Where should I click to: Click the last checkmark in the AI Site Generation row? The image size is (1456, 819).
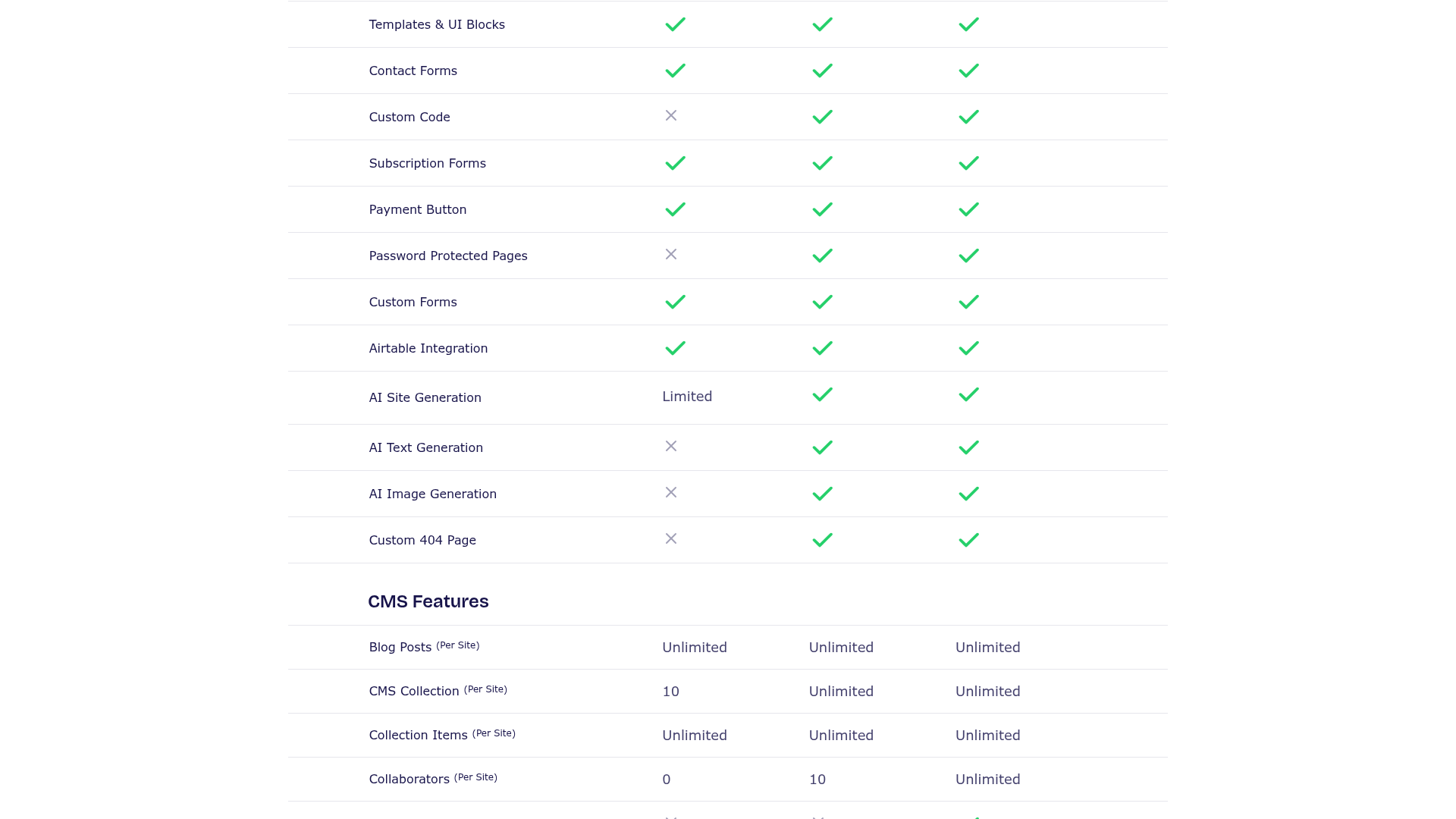pyautogui.click(x=968, y=394)
